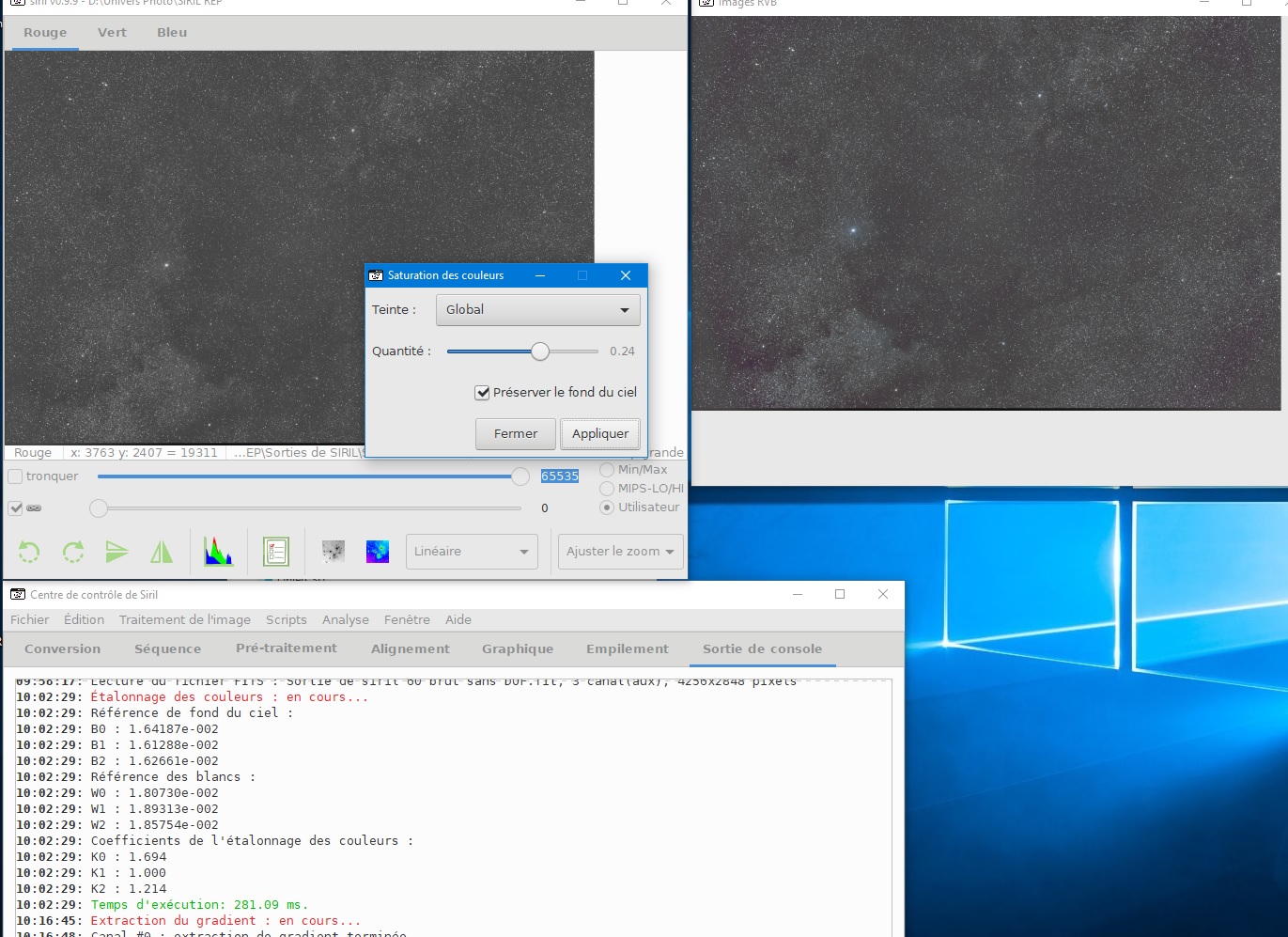Enable the tronquer checkbox
The width and height of the screenshot is (1288, 937).
click(15, 476)
